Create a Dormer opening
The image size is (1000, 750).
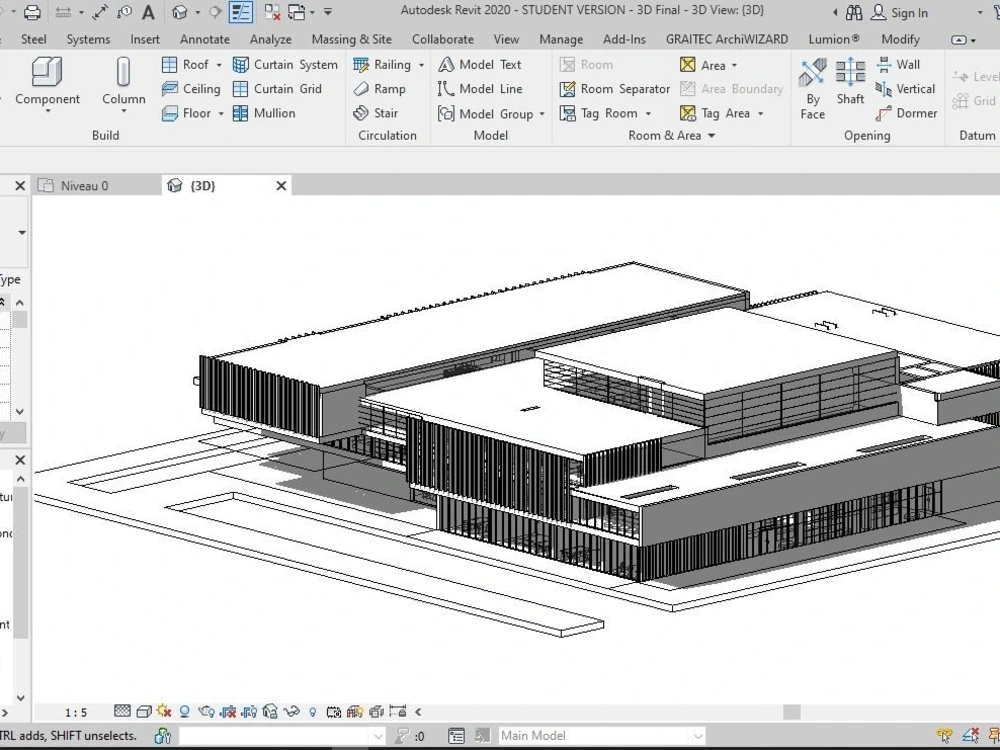(906, 113)
